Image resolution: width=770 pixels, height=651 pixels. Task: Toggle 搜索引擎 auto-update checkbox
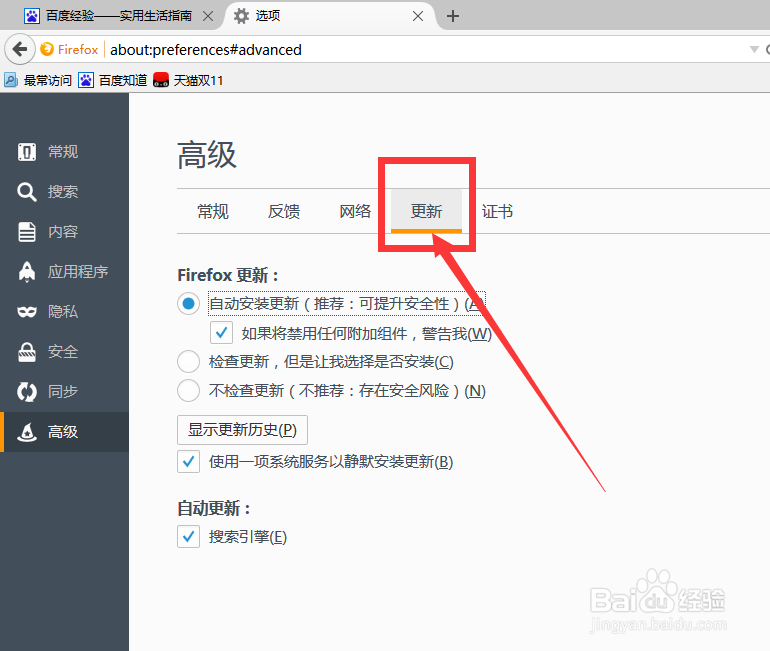point(189,537)
